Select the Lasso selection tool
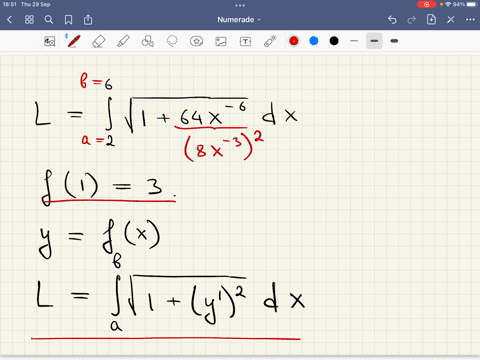Viewport: 480px width, 360px height. (172, 41)
